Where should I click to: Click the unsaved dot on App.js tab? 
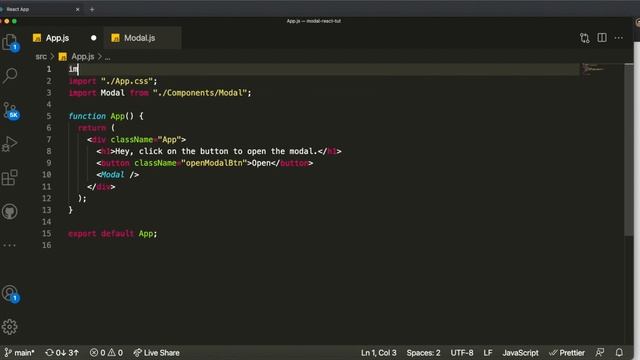[93, 38]
